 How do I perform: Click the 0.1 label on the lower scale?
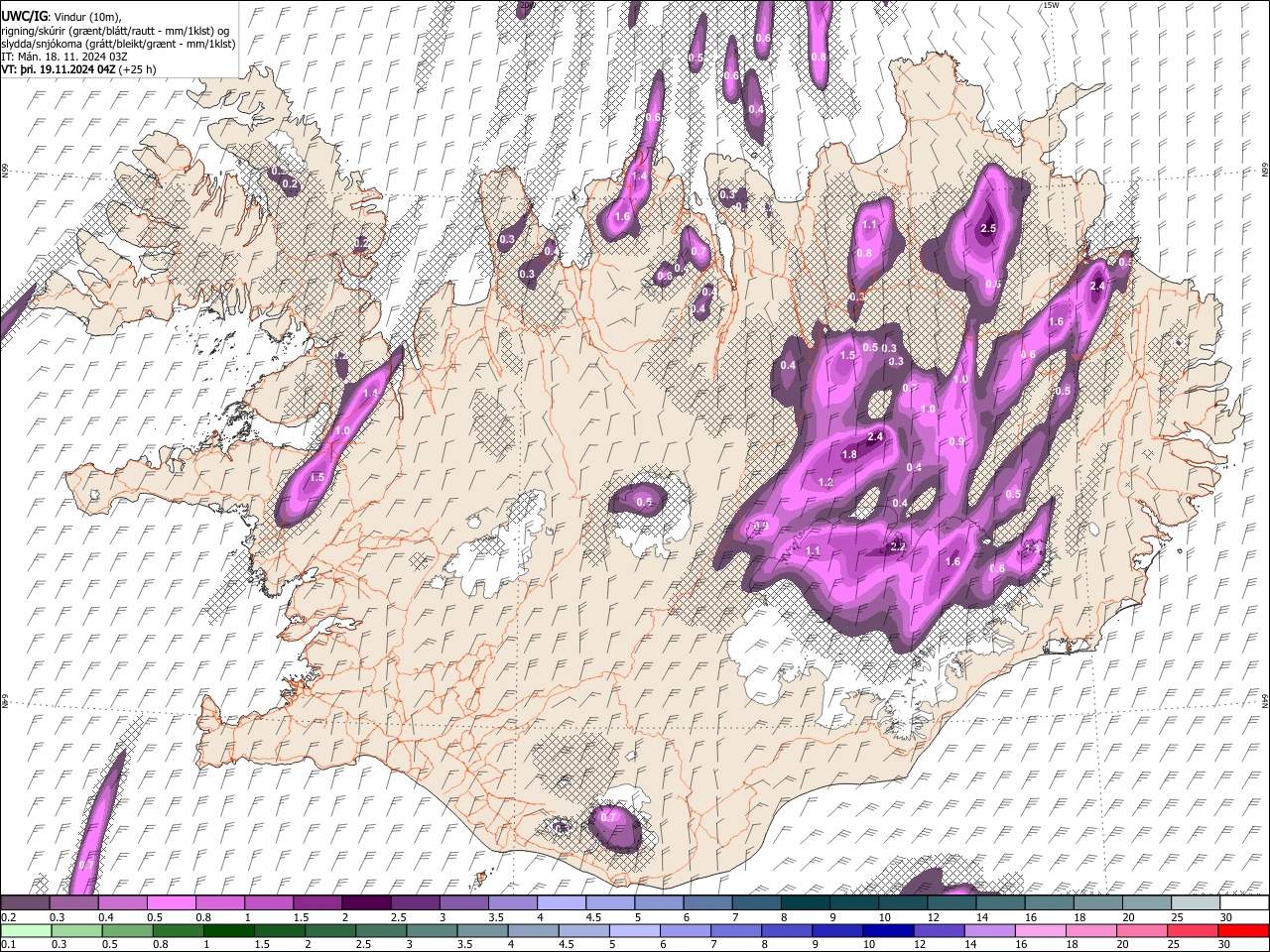tap(7, 944)
